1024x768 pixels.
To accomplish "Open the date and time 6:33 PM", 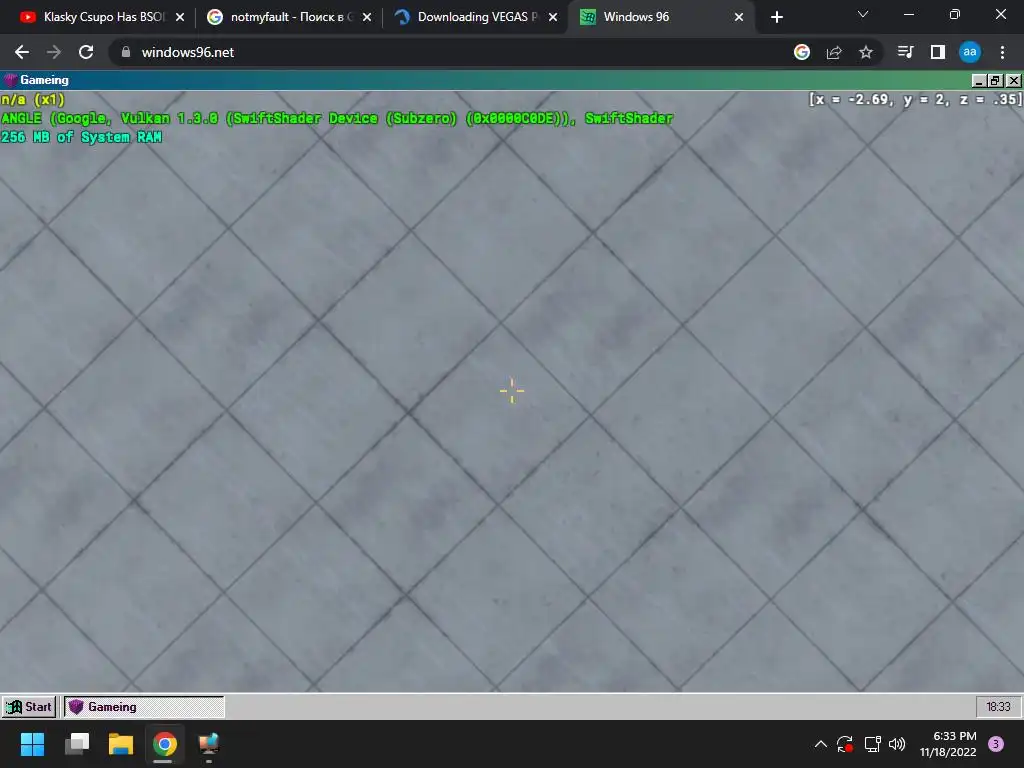I will (x=948, y=744).
